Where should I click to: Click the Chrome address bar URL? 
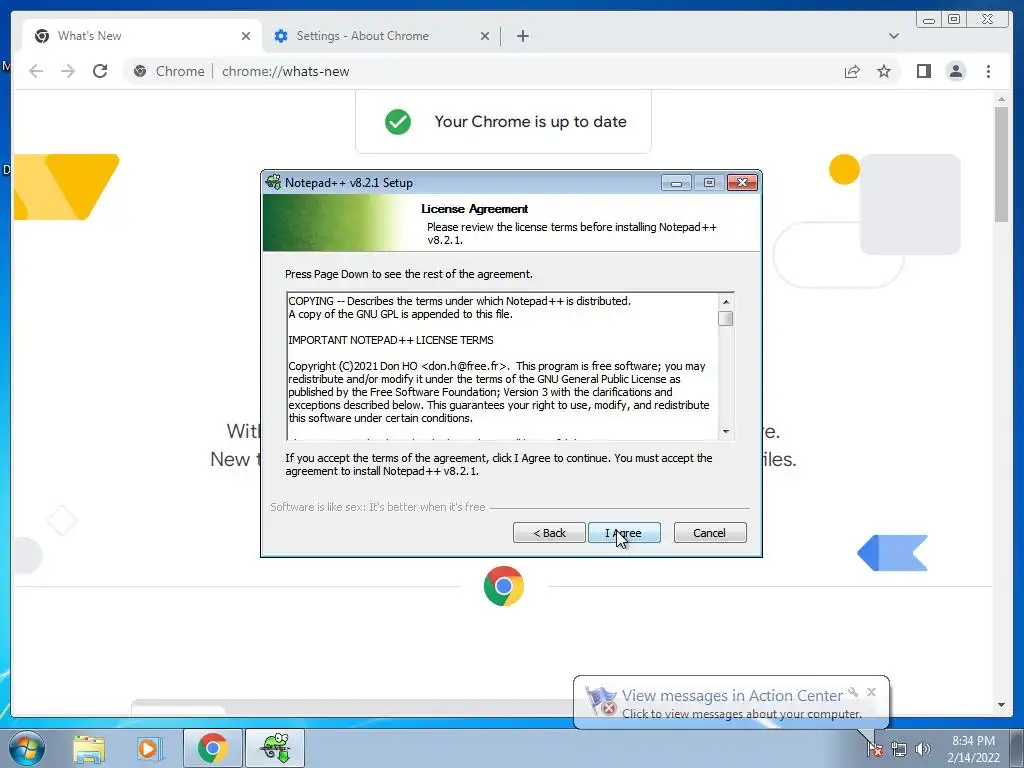(x=285, y=71)
